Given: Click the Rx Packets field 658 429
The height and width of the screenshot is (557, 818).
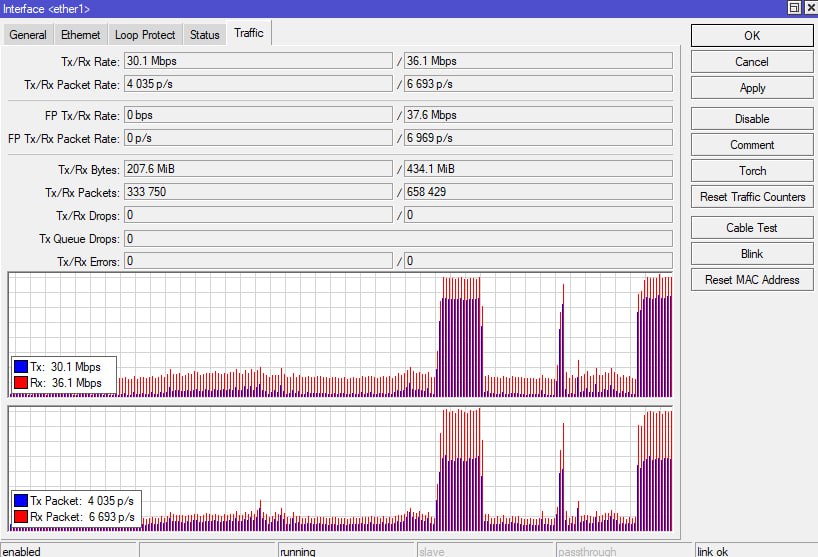Looking at the screenshot, I should [538, 192].
